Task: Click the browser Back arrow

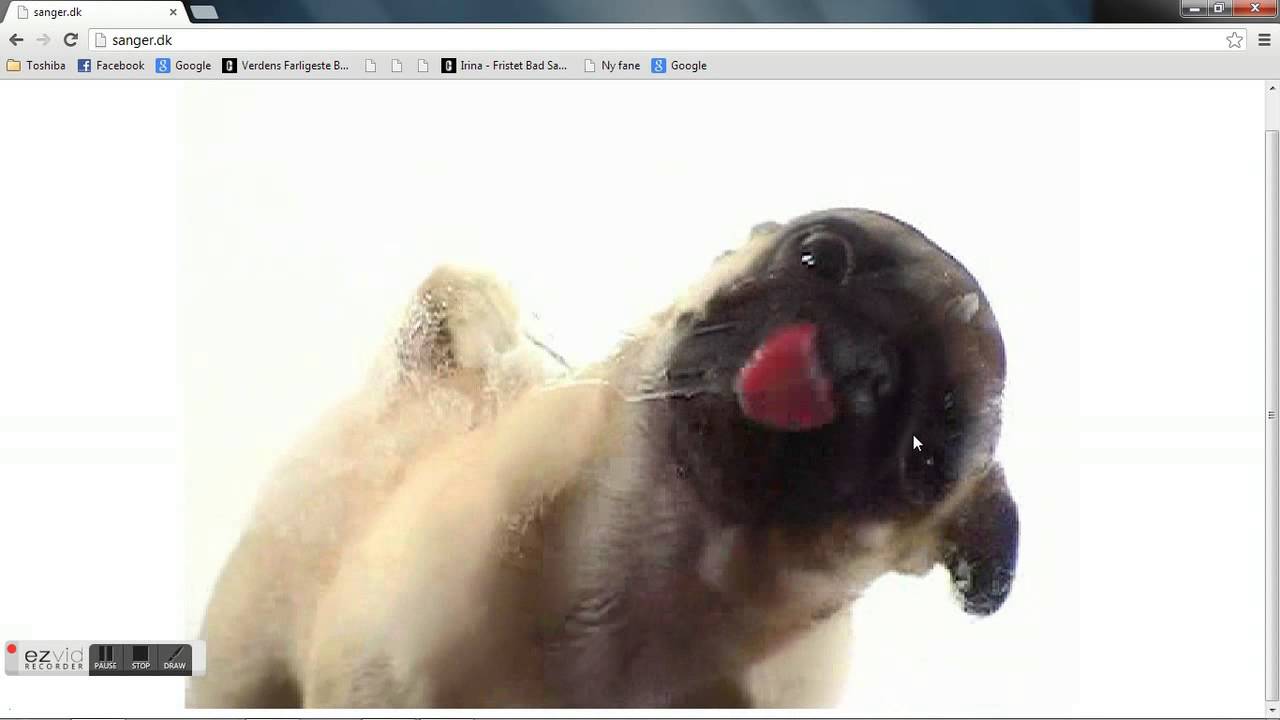Action: [16, 40]
